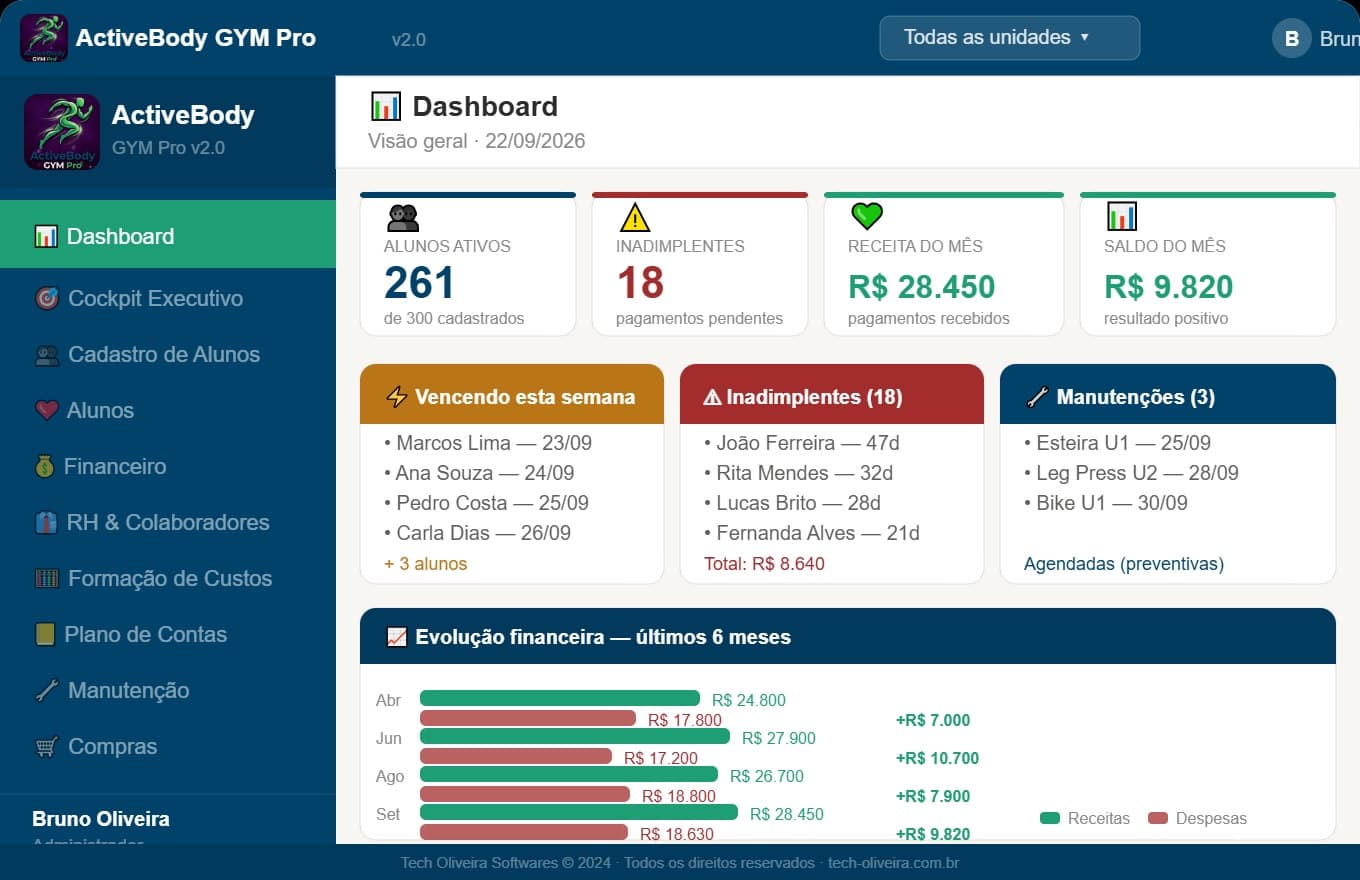Click the Receitas legend swatch
This screenshot has height=880, width=1360.
pos(1050,818)
